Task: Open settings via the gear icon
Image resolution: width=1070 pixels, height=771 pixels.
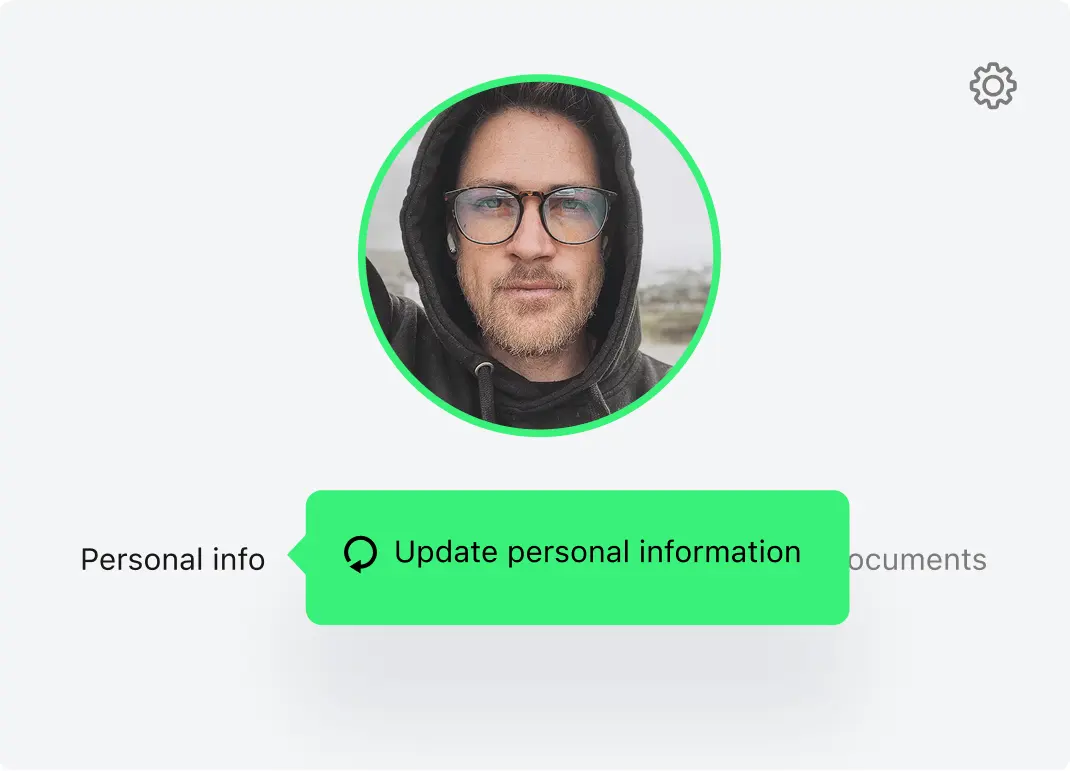Action: coord(993,85)
